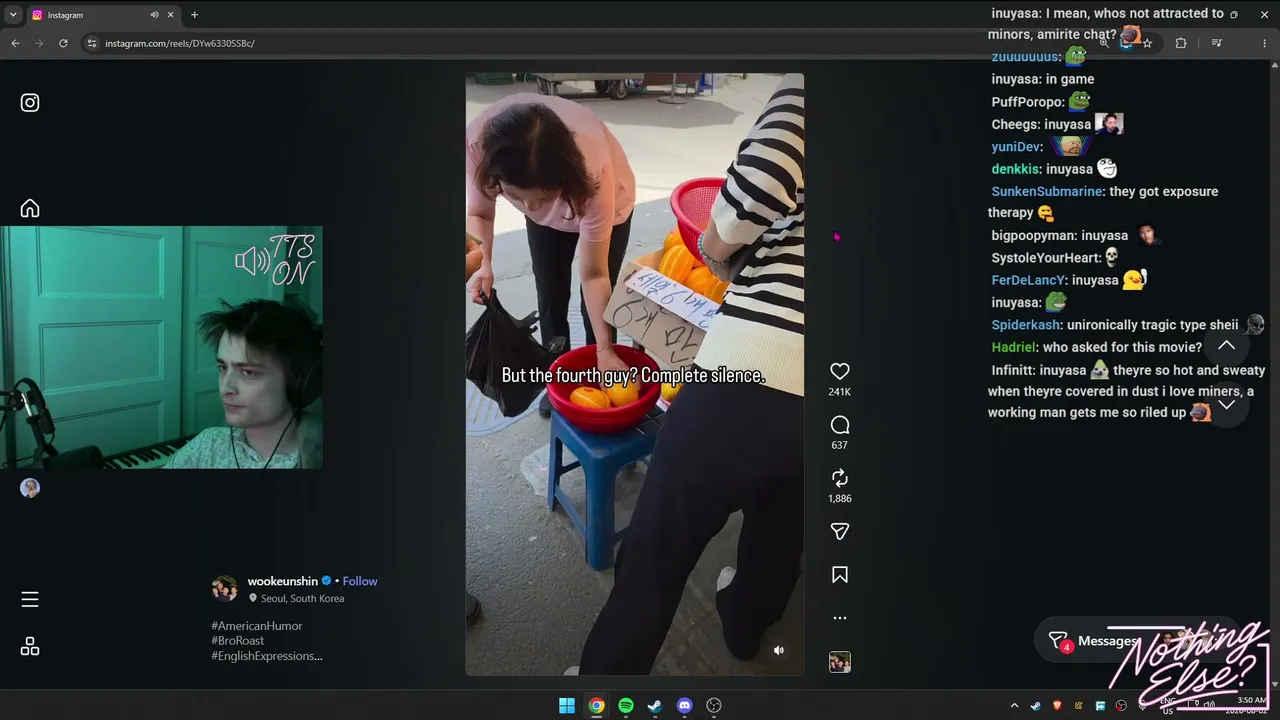Open the hamburger More menu in the sidebar
This screenshot has width=1280, height=720.
(30, 599)
